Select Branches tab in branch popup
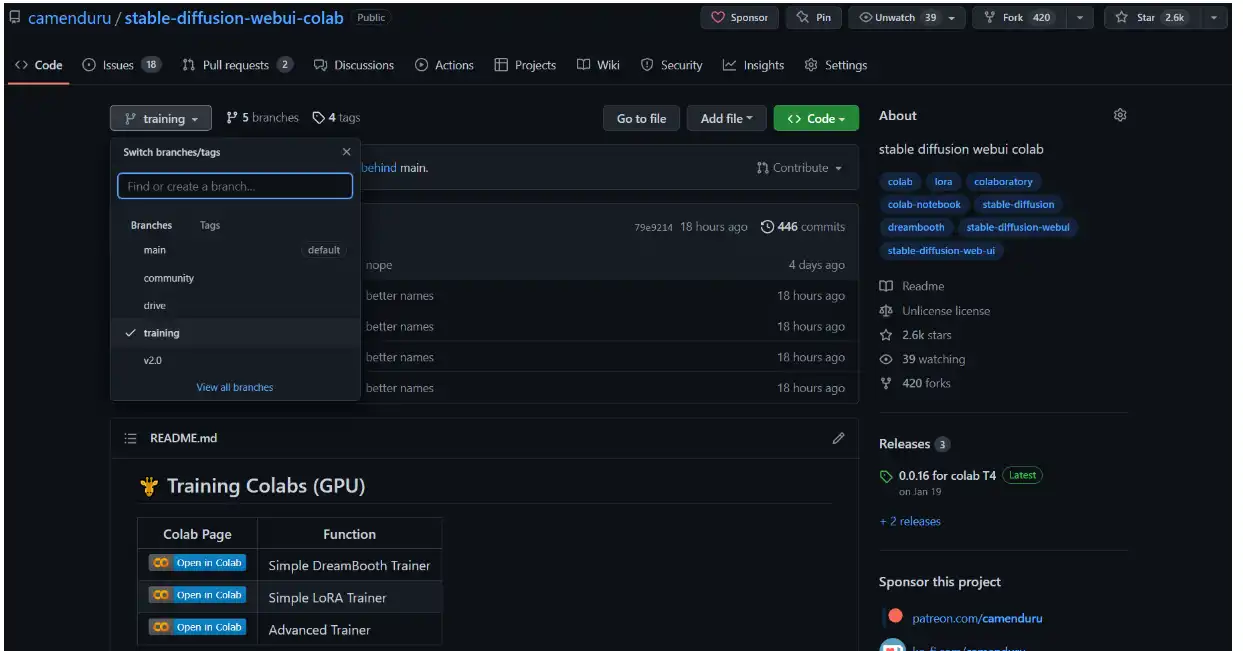Image resolution: width=1243 pixels, height=651 pixels. (x=152, y=225)
